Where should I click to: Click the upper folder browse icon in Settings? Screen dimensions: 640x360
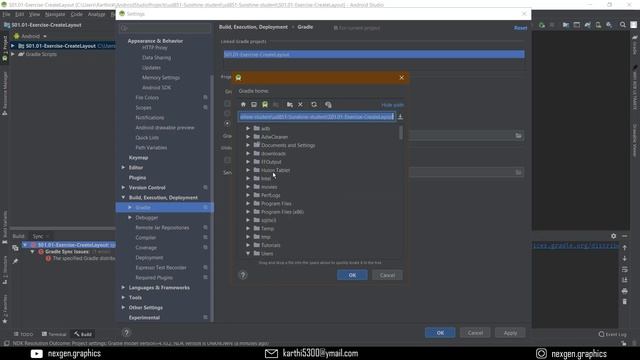pyautogui.click(x=518, y=136)
